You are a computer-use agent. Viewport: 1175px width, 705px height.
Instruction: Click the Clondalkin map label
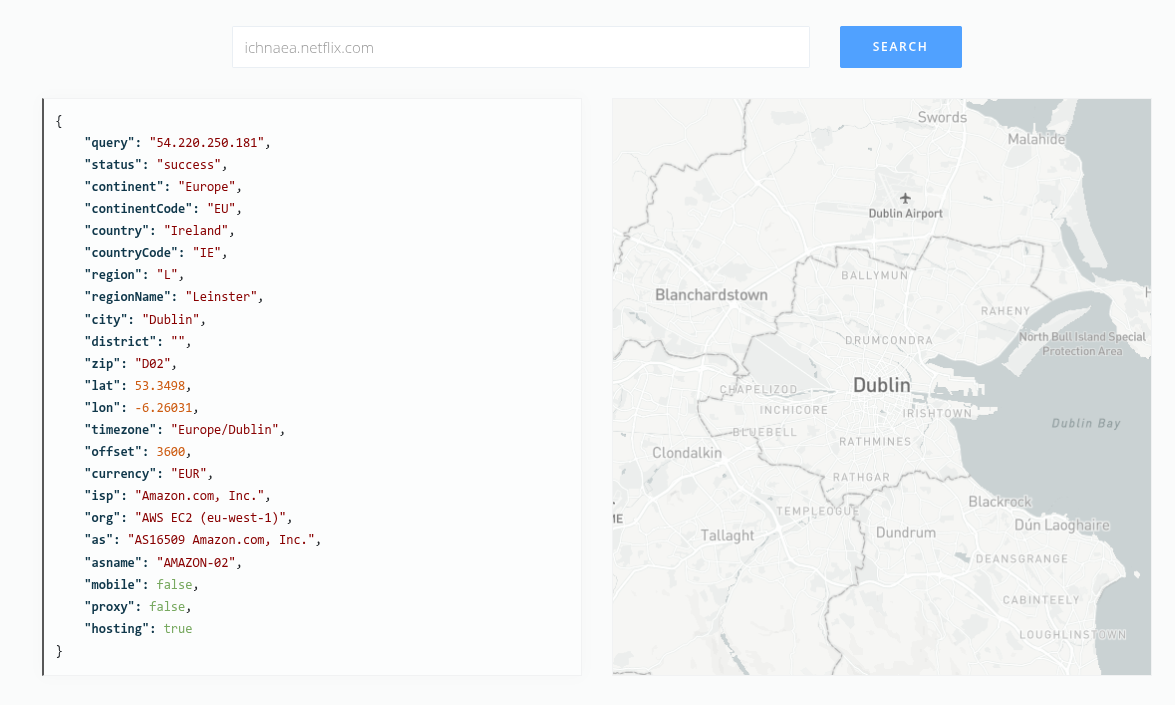686,453
